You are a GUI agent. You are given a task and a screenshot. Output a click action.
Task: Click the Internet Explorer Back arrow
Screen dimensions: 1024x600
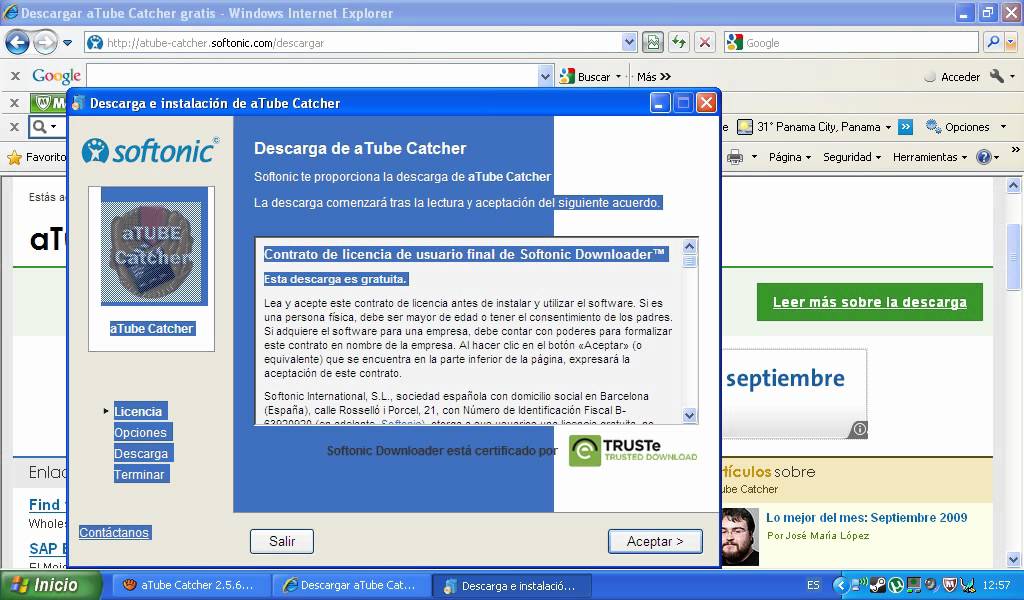[17, 43]
